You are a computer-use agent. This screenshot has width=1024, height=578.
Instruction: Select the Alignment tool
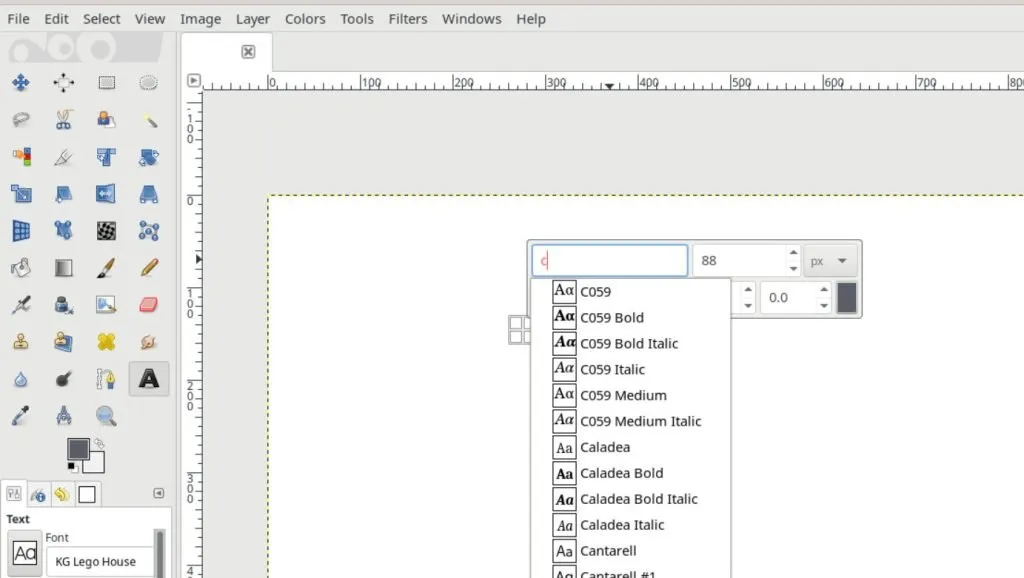pos(63,82)
